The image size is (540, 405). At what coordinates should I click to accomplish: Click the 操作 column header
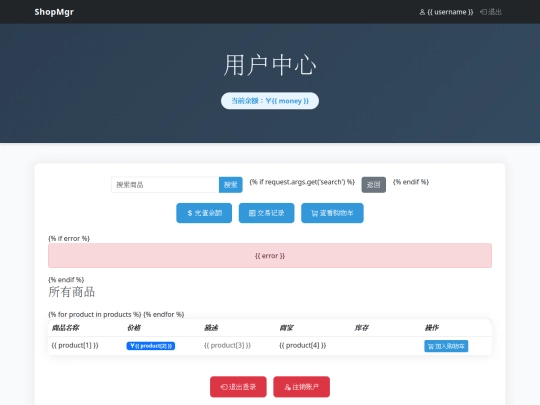432,328
